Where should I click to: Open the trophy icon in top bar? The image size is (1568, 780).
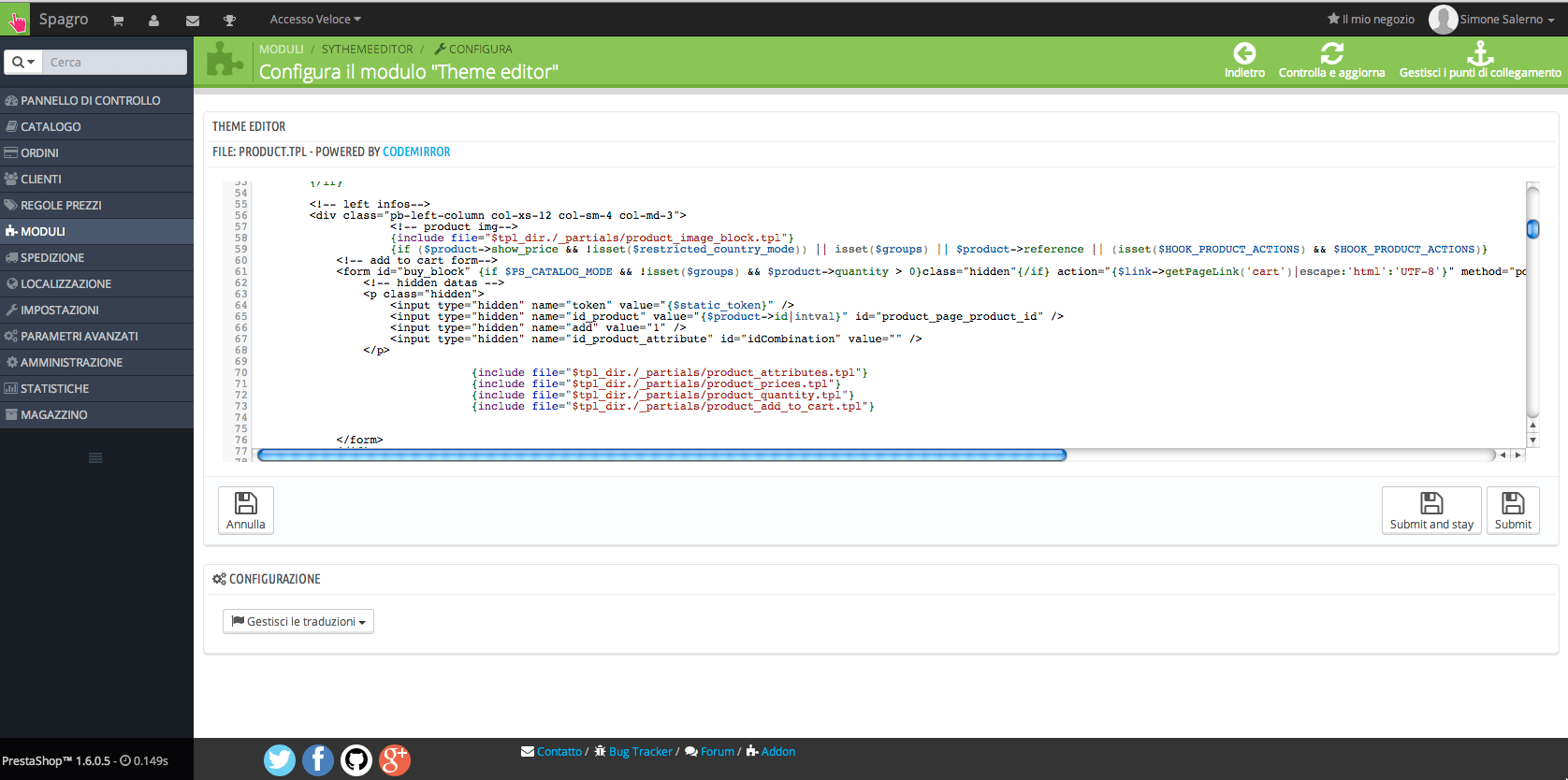pos(229,20)
